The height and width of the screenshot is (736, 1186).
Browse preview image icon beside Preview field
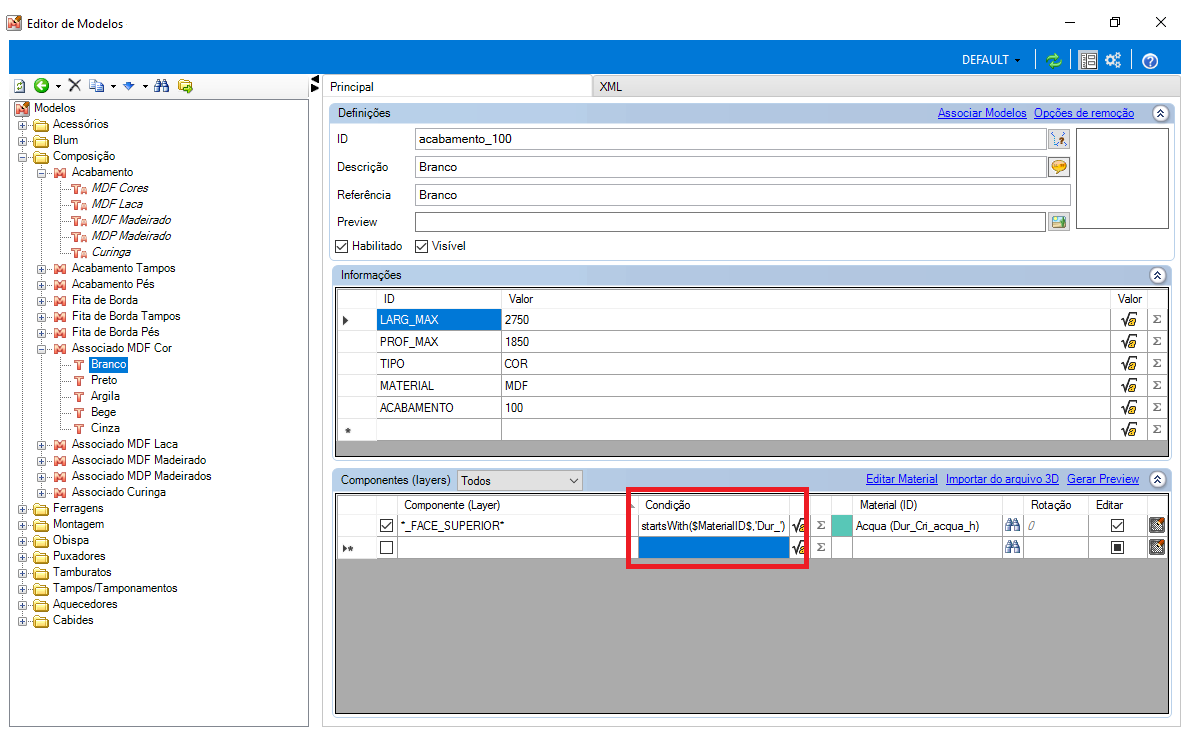[x=1059, y=222]
